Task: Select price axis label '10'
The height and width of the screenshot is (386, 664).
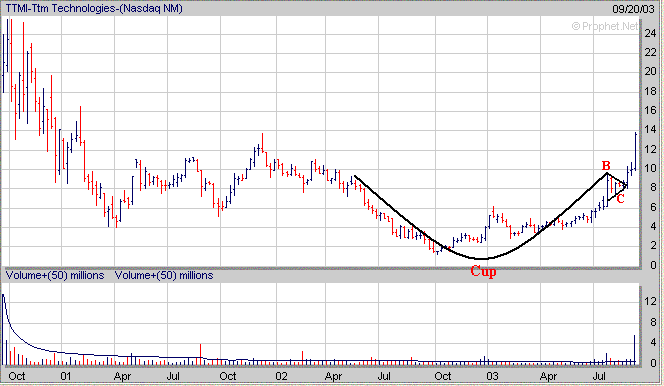Action: 650,168
